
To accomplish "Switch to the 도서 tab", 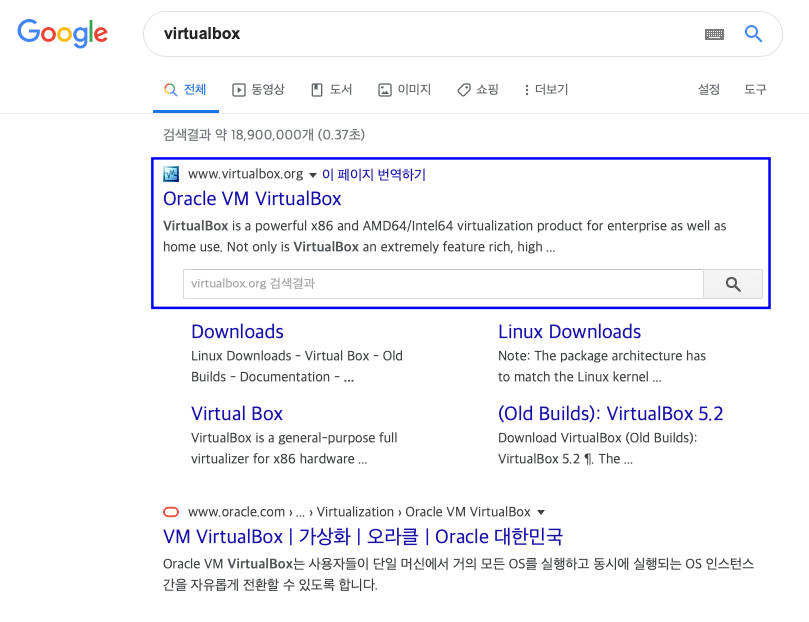I will (x=332, y=90).
